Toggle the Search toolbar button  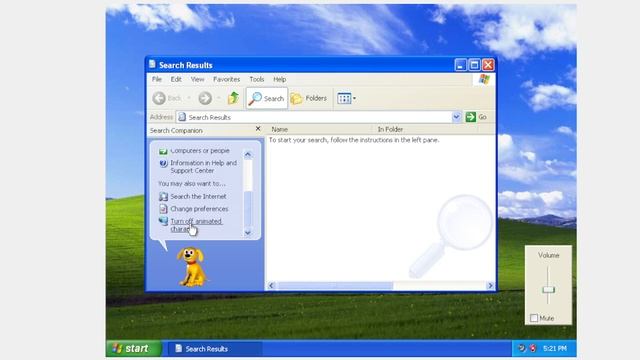pos(267,98)
